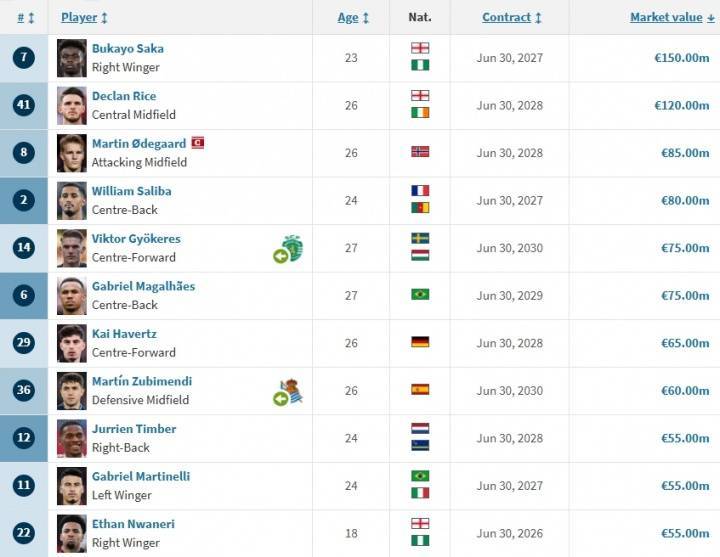The image size is (720, 557).
Task: Click the Germany flag in Kai Havertz's row
Action: [x=420, y=342]
